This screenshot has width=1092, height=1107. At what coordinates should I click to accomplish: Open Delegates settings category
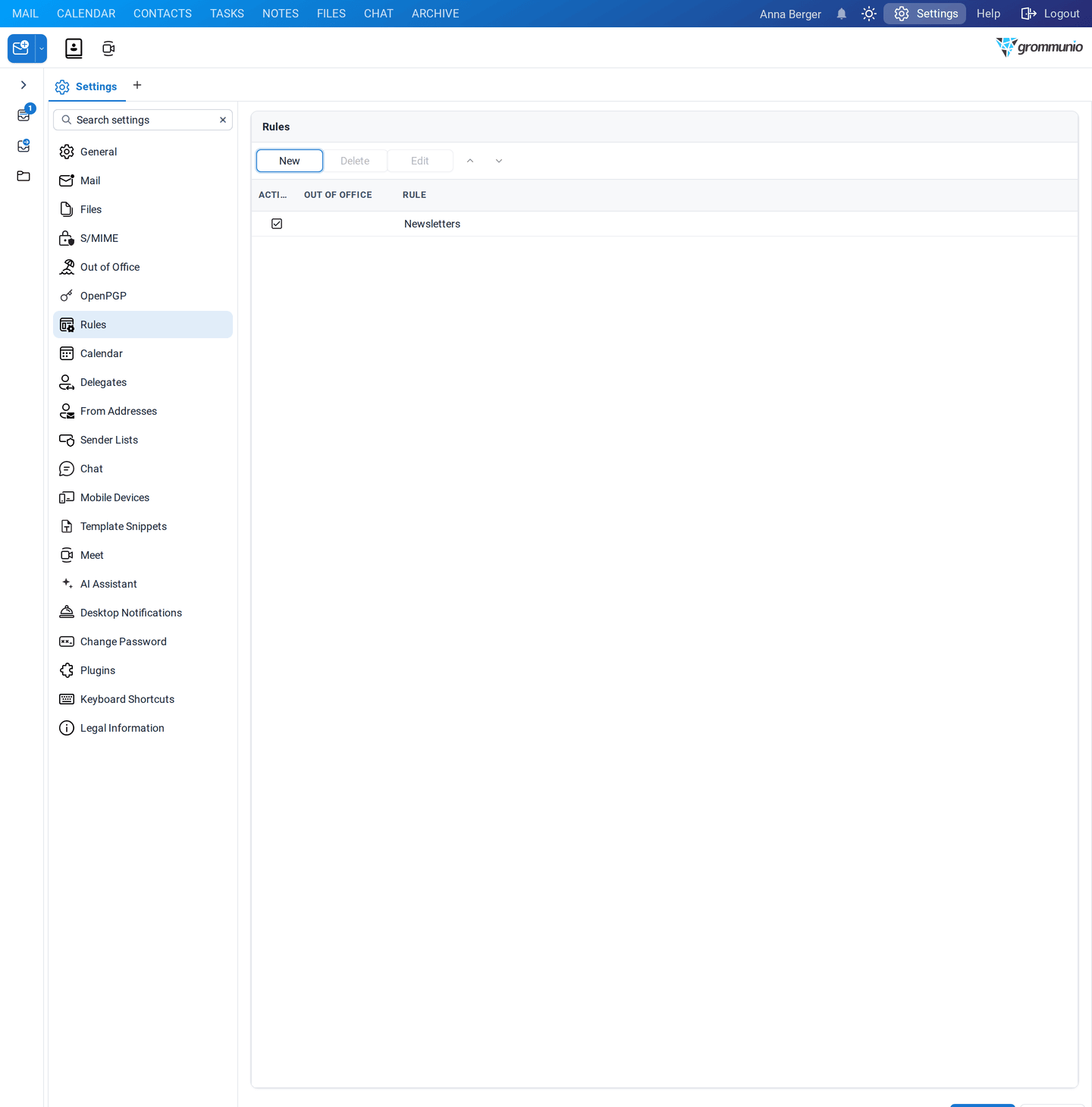143,382
